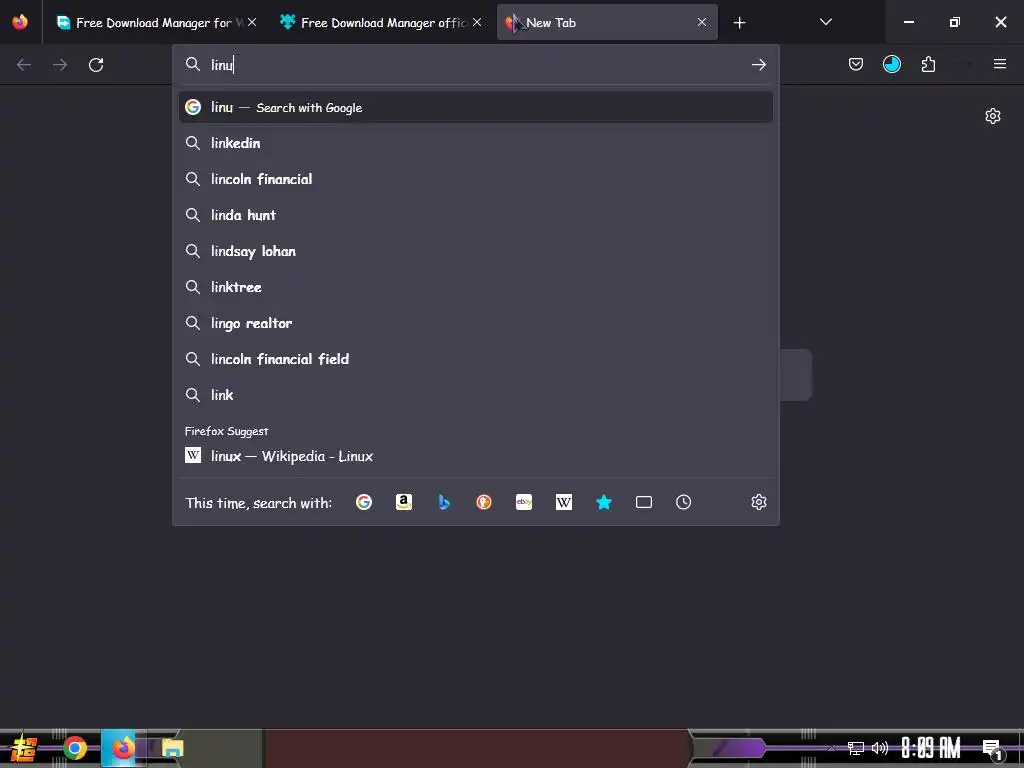Image resolution: width=1024 pixels, height=768 pixels.
Task: Search bookmarks using the star icon
Action: point(604,502)
